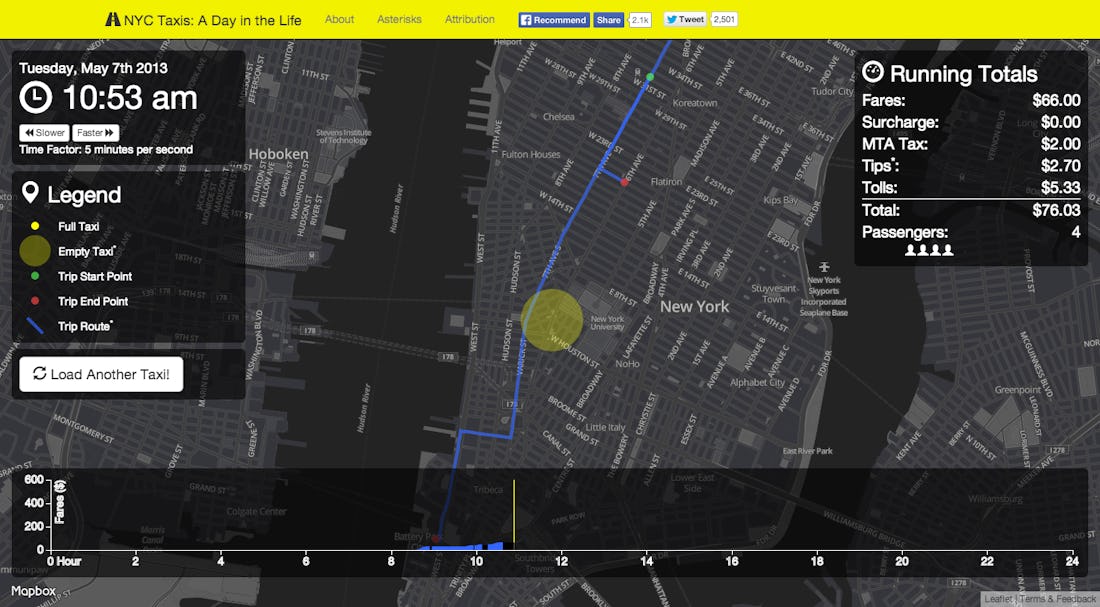Select the yellow Full Taxi dot in legend
The image size is (1100, 607).
pyautogui.click(x=34, y=226)
